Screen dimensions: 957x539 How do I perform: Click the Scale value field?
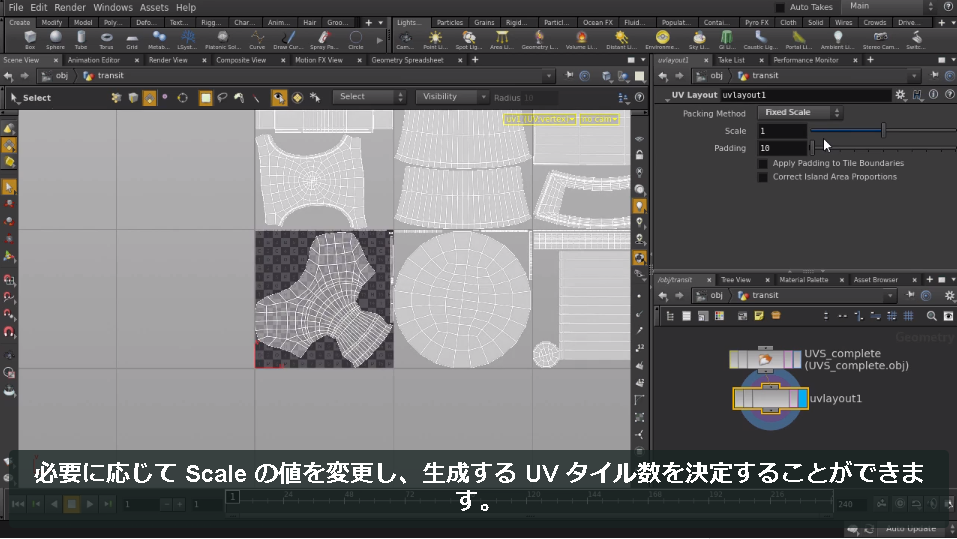782,131
